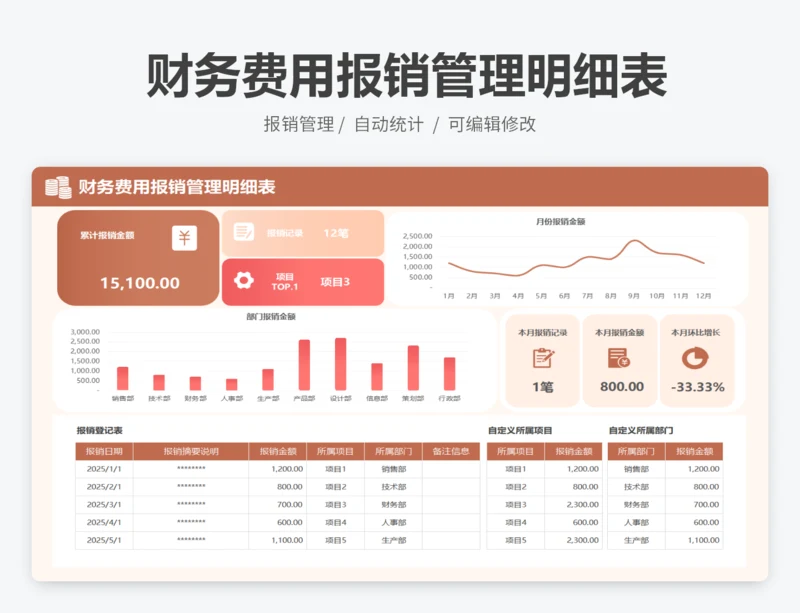
Task: Click the 月份报销金额 chart title
Action: point(560,222)
